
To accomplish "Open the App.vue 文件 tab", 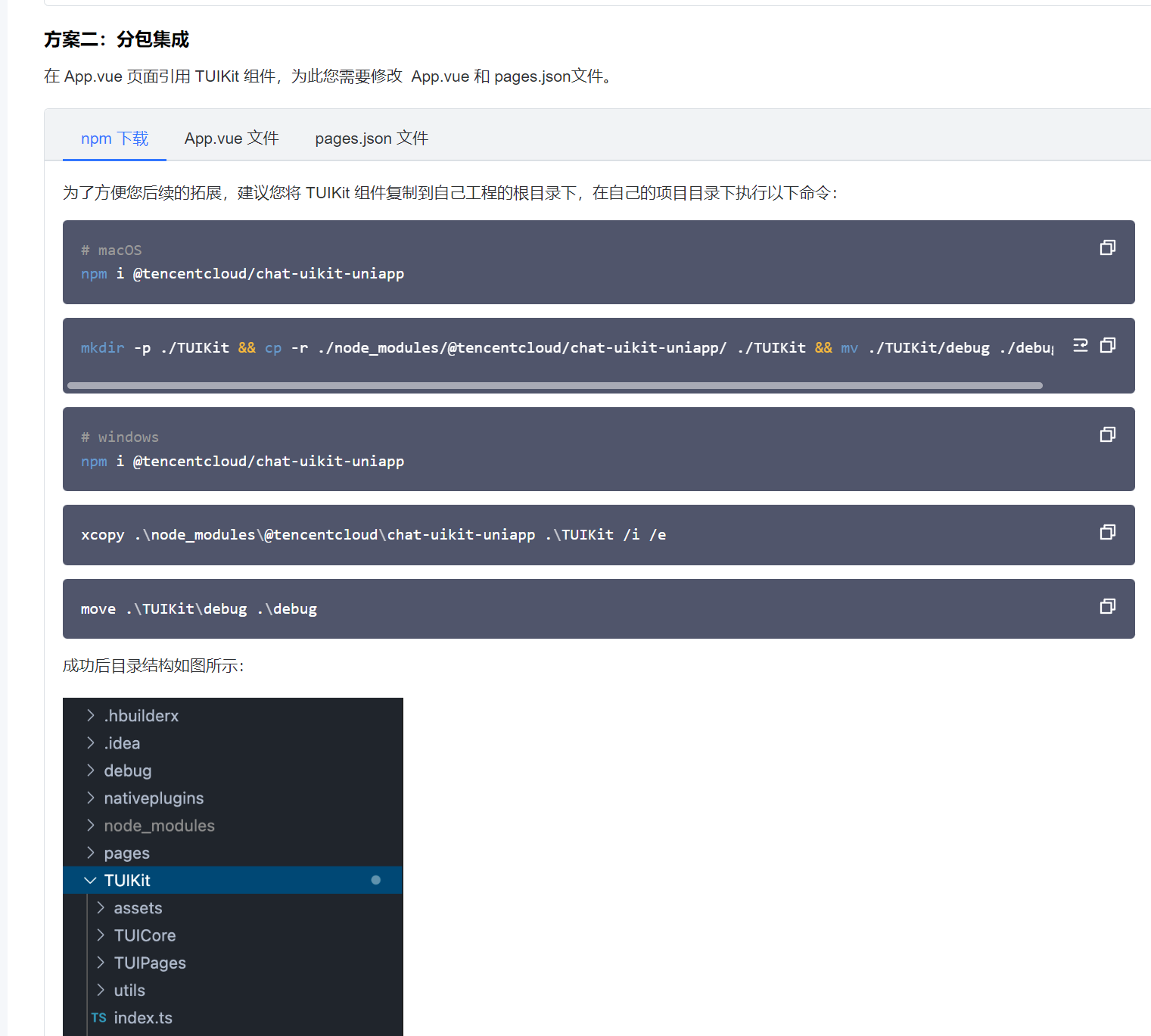I will 232,138.
